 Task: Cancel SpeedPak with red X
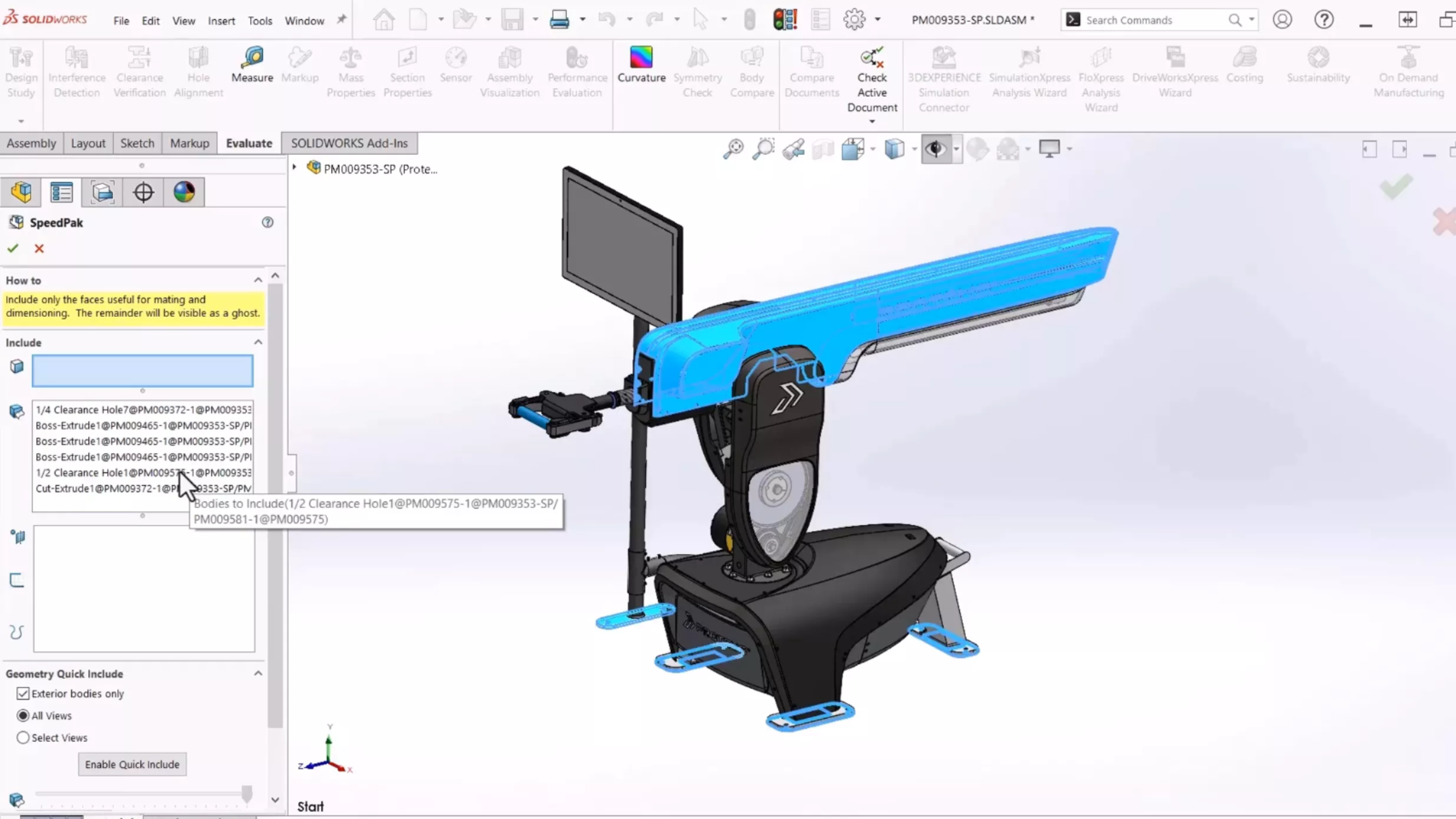pos(39,248)
